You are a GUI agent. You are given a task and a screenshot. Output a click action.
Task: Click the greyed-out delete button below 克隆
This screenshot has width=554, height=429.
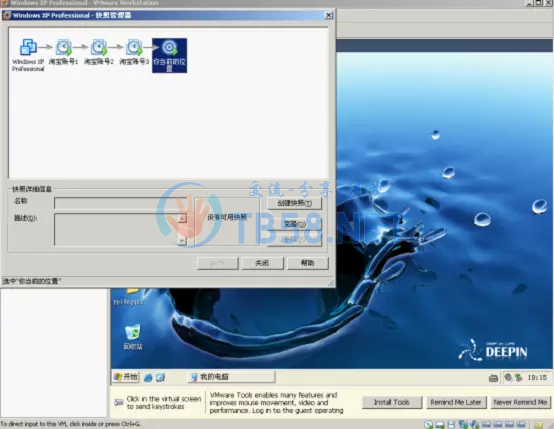(294, 240)
